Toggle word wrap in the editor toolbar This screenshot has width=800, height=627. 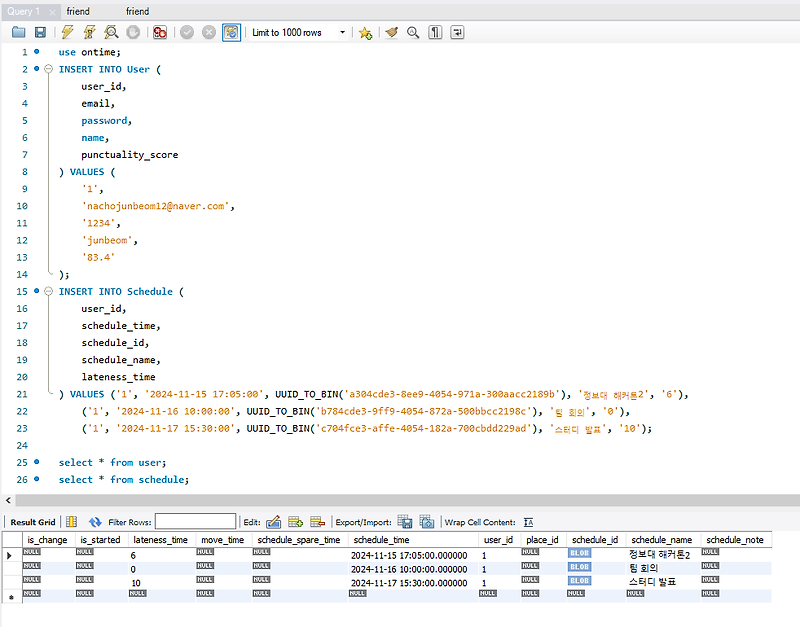(x=457, y=32)
